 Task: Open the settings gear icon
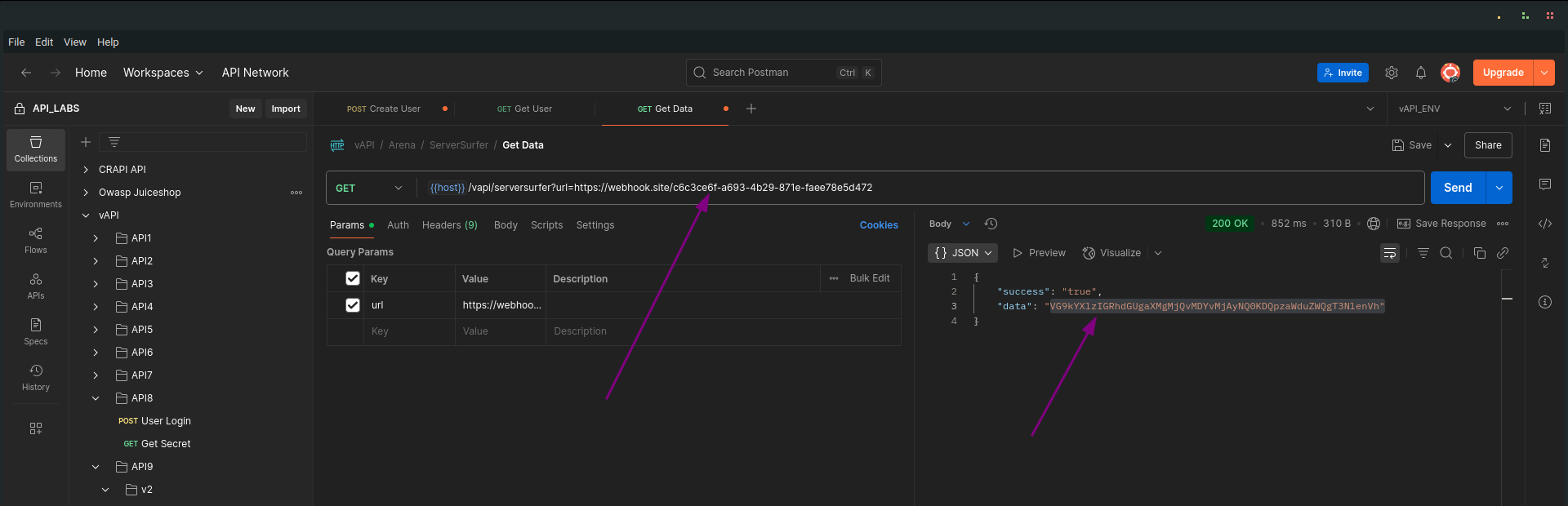coord(1392,73)
